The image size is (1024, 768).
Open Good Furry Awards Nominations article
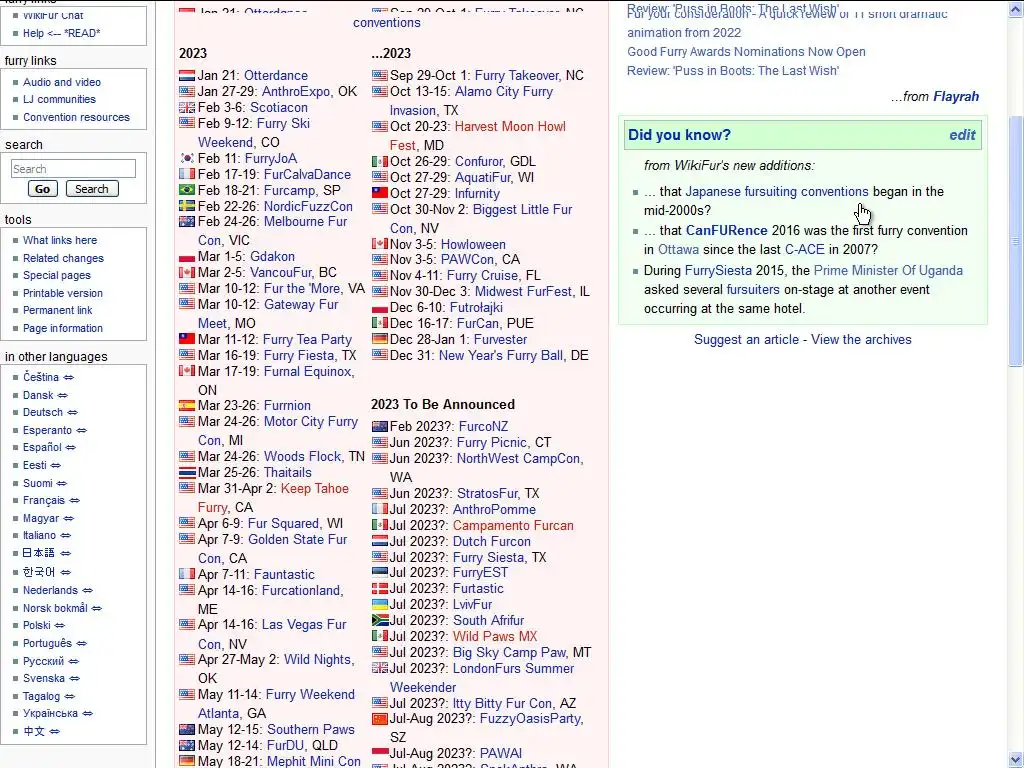(x=746, y=52)
